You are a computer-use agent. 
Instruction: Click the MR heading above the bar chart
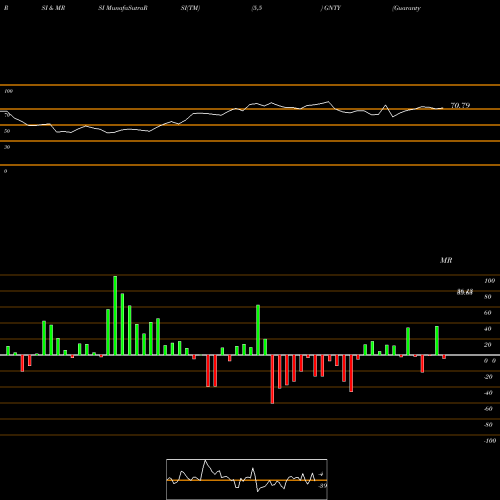(x=446, y=260)
